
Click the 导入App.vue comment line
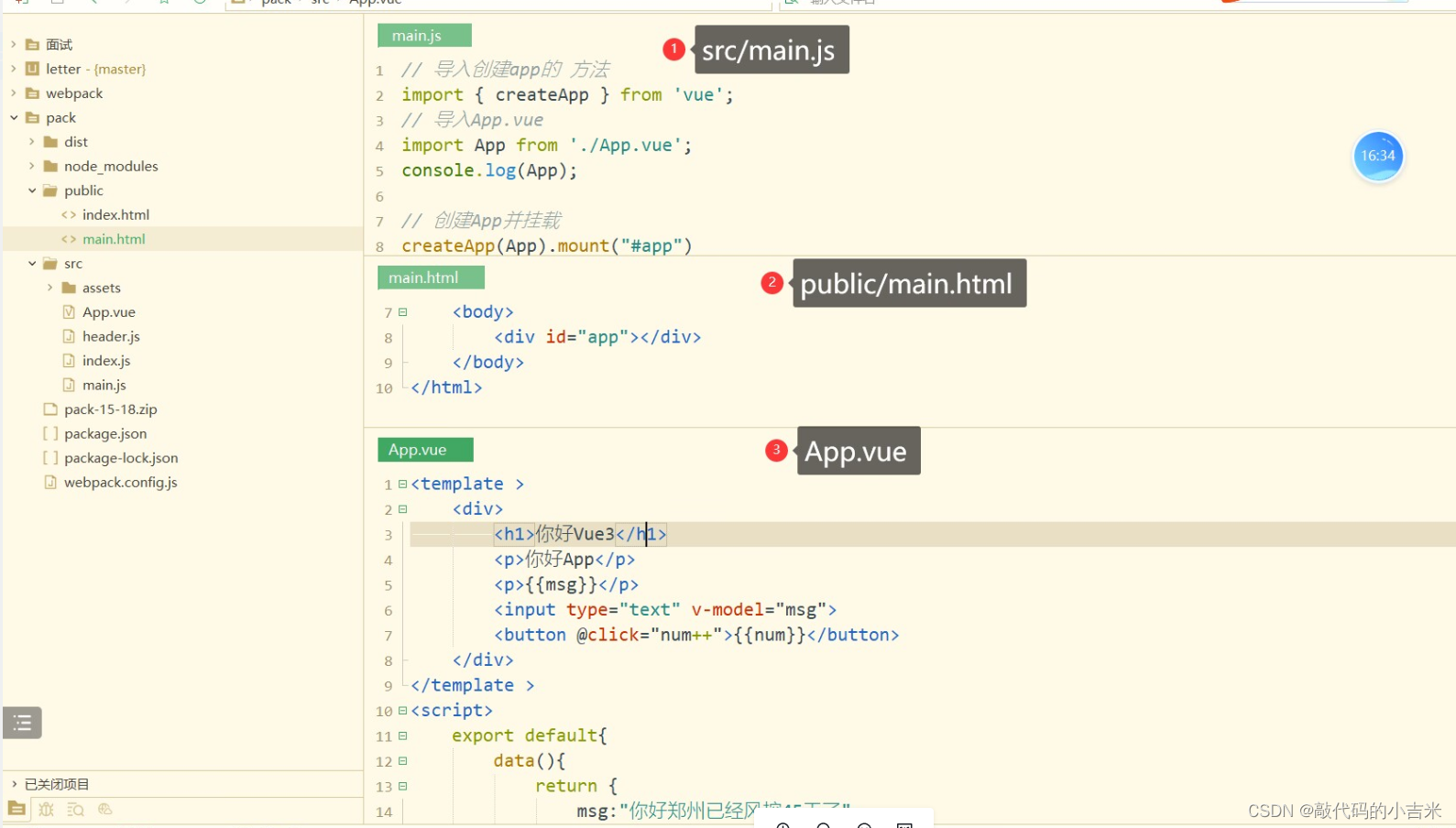[x=472, y=120]
